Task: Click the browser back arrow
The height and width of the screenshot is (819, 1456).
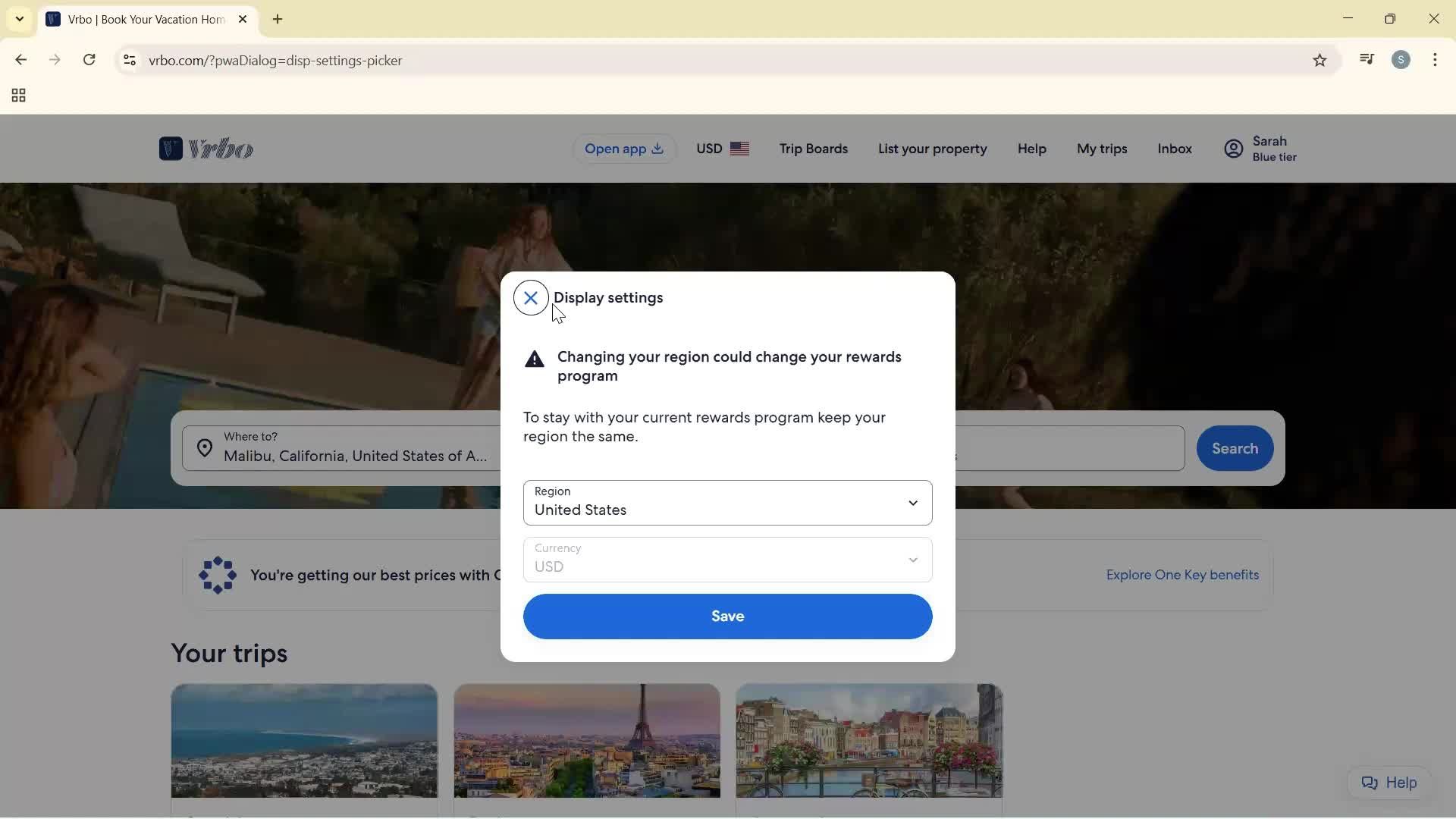Action: pos(20,60)
